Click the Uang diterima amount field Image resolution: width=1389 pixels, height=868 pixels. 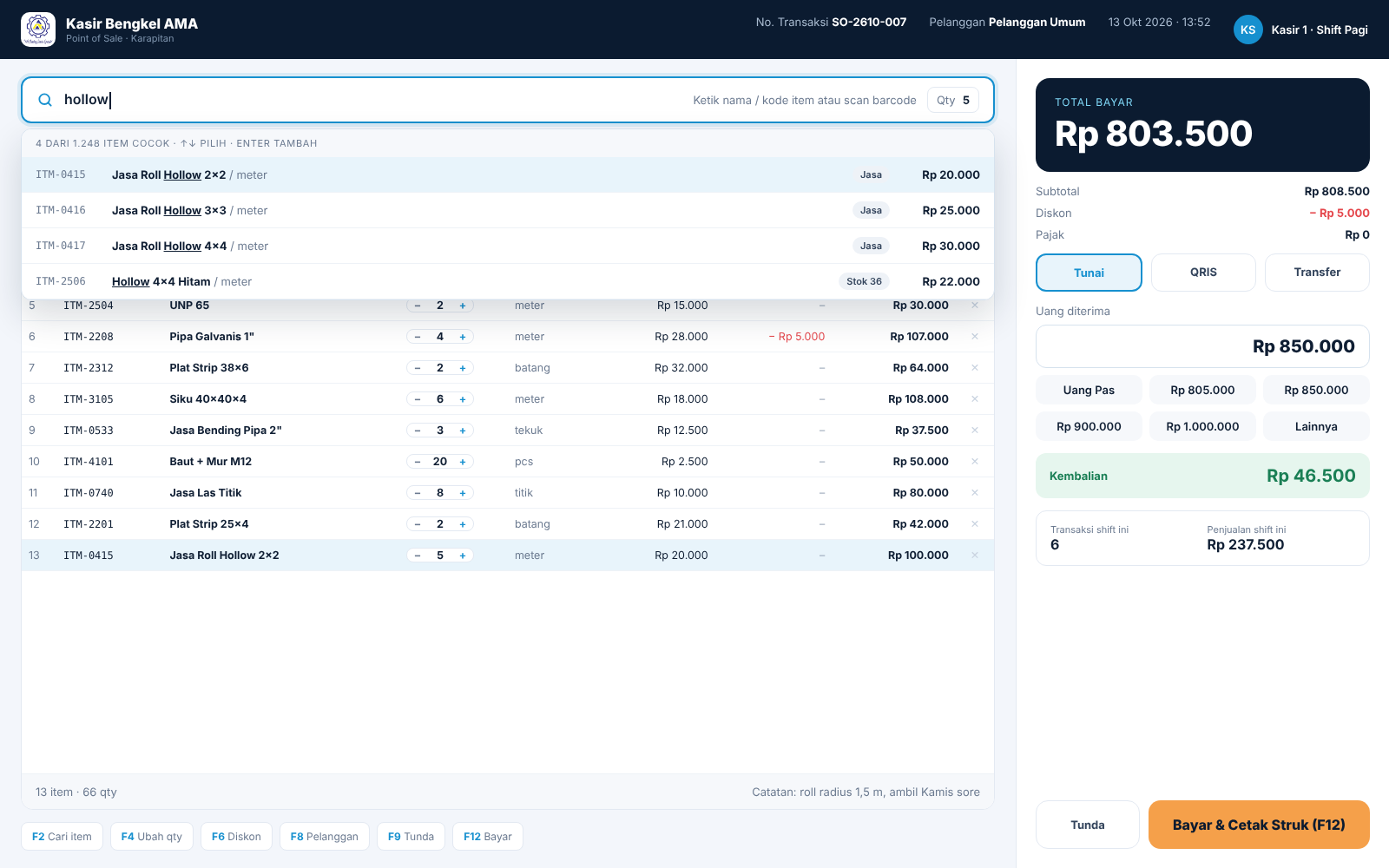[x=1202, y=346]
